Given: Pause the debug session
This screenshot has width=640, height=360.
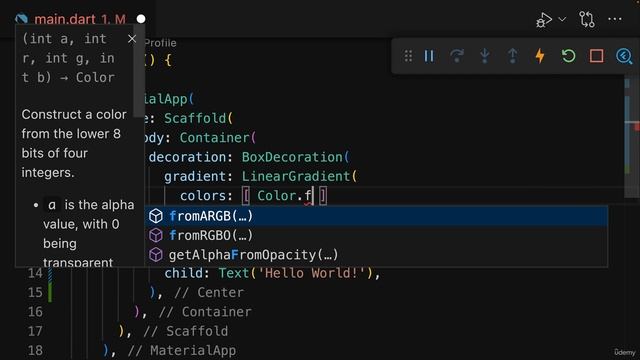Looking at the screenshot, I should (x=429, y=56).
